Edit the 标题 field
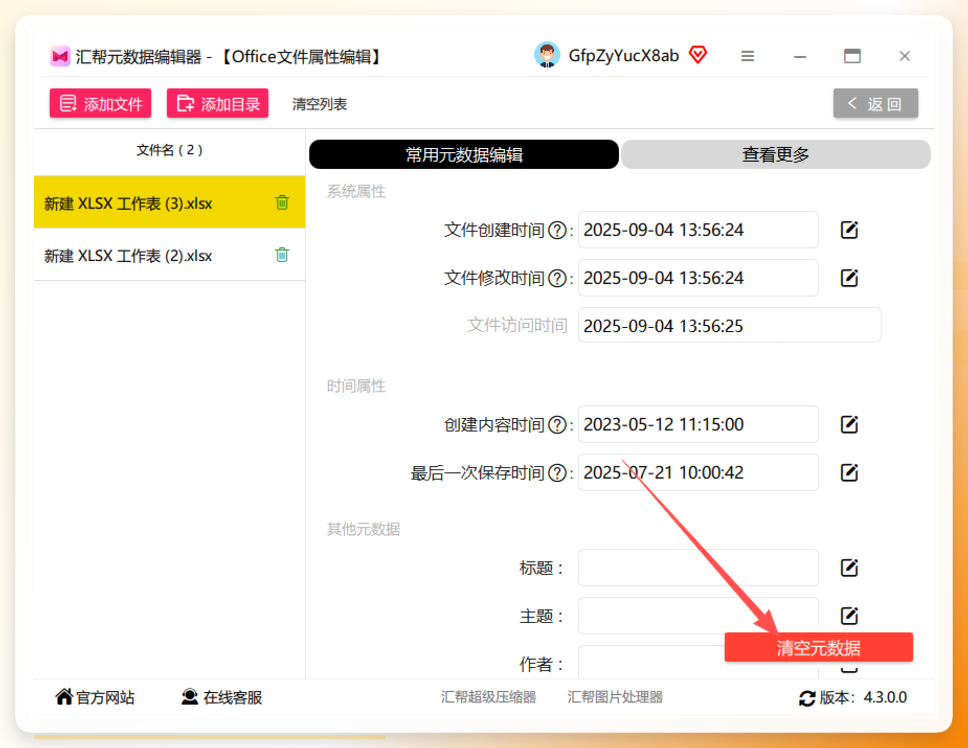Screen dimensions: 968x748 (x=849, y=568)
